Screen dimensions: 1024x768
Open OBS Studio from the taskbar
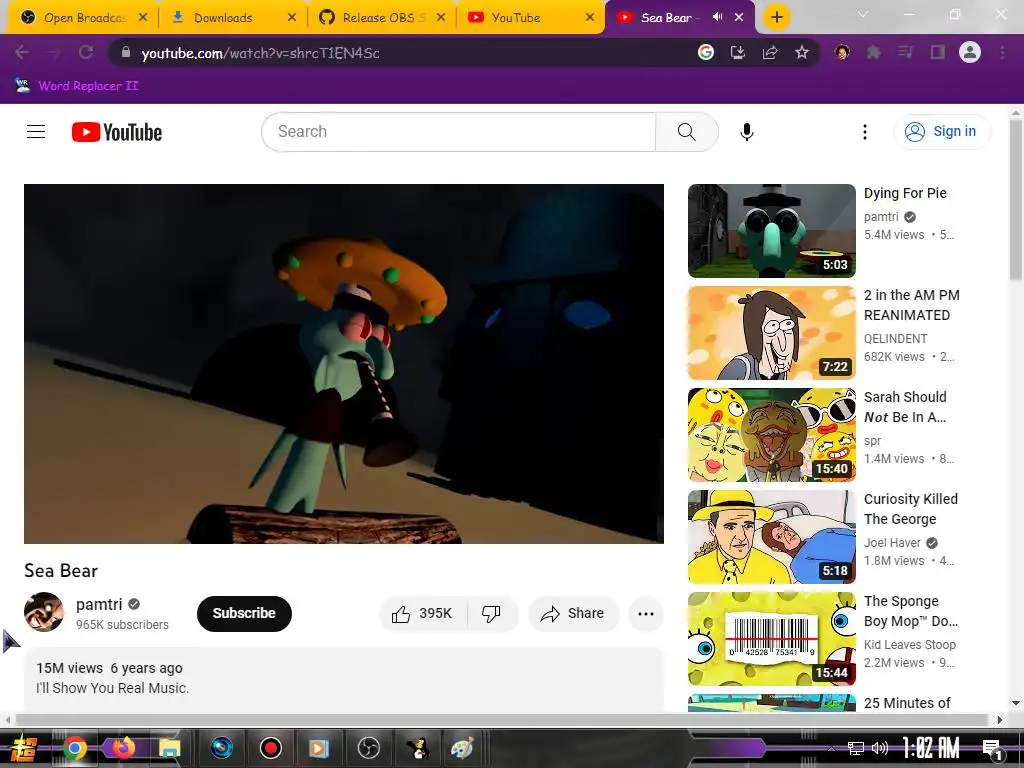click(x=369, y=748)
